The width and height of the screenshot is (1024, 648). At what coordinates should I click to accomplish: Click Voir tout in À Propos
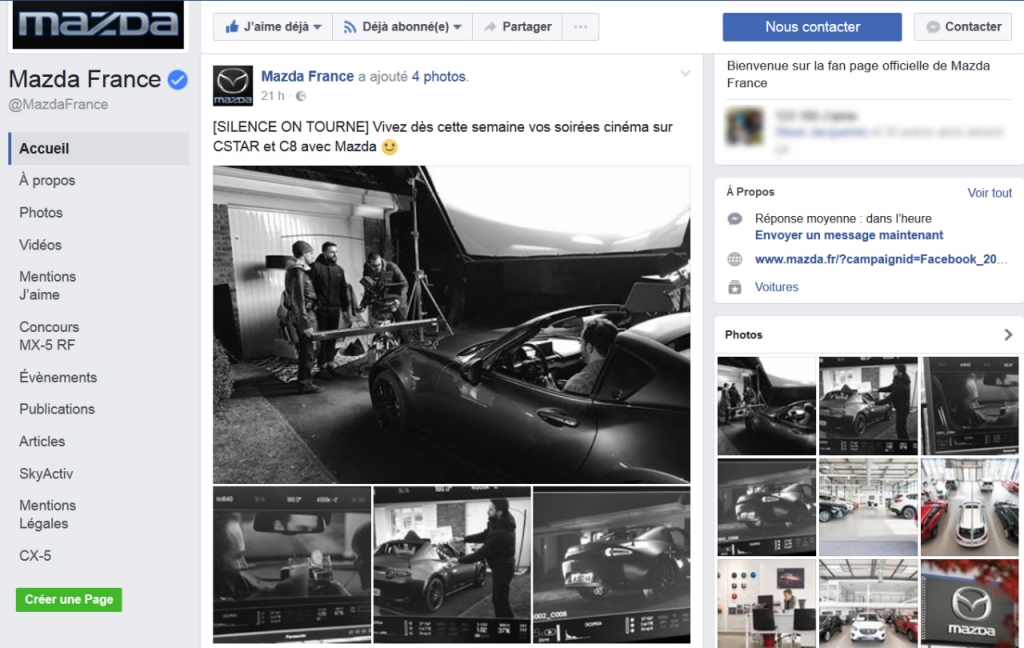989,193
